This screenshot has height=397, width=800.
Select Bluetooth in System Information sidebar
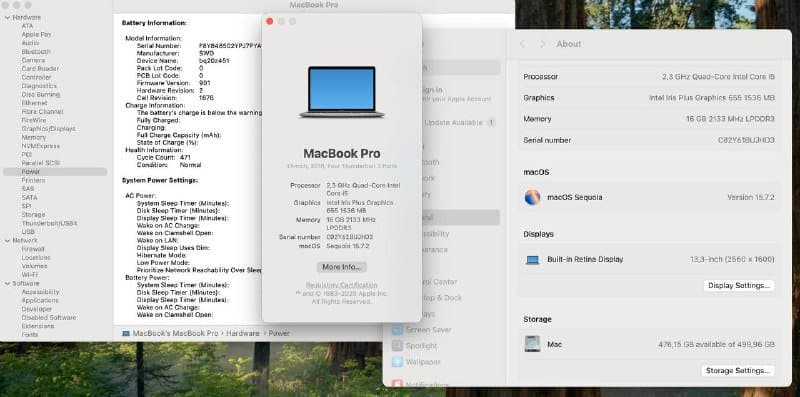(x=36, y=52)
